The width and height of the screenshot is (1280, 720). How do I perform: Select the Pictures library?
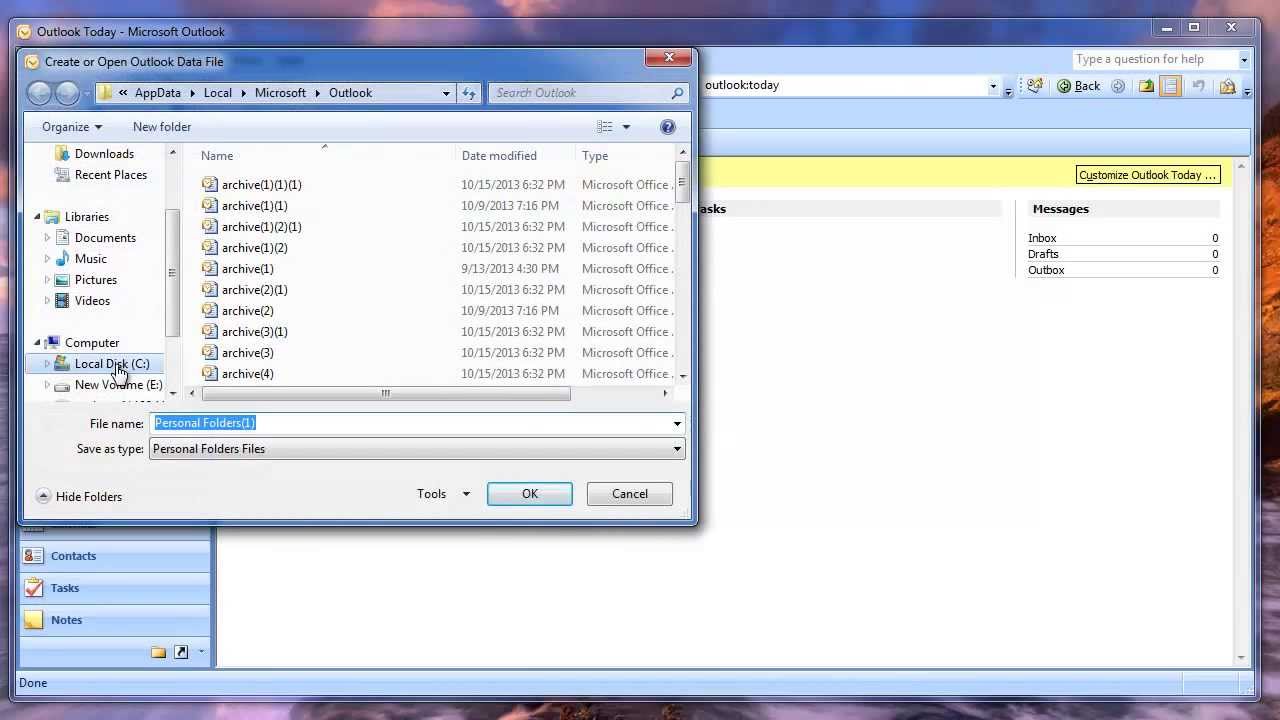(x=96, y=280)
